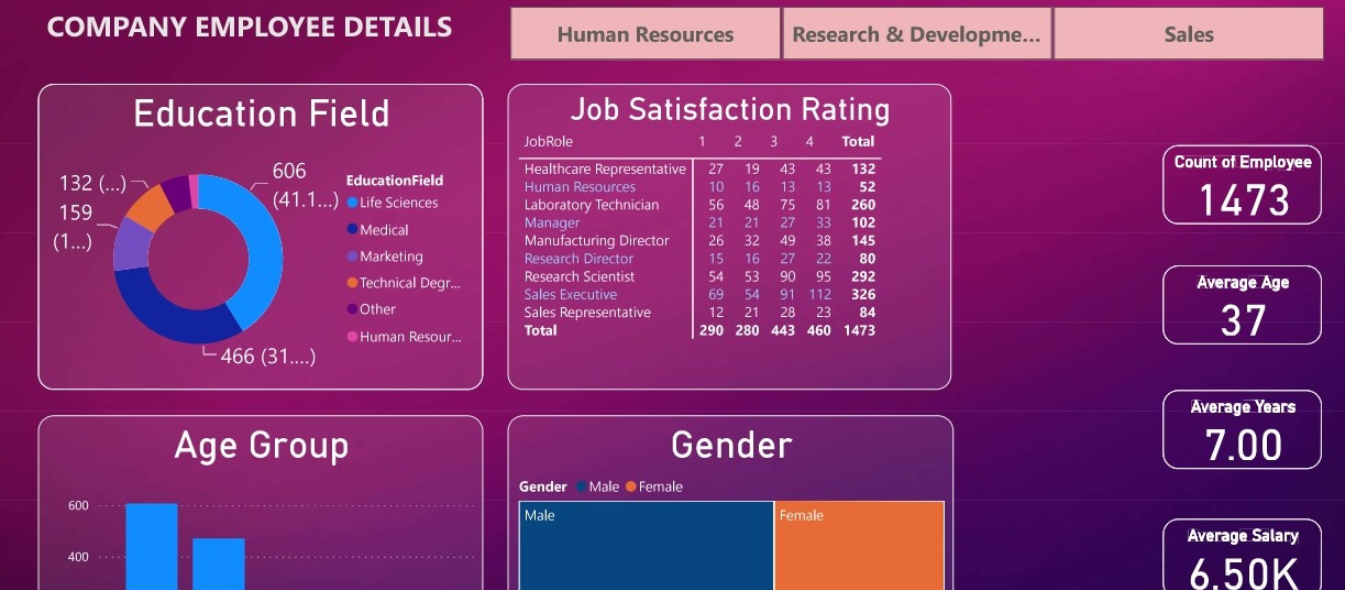This screenshot has height=590, width=1345.
Task: Click the Job Satisfaction Rating title
Action: pyautogui.click(x=730, y=108)
